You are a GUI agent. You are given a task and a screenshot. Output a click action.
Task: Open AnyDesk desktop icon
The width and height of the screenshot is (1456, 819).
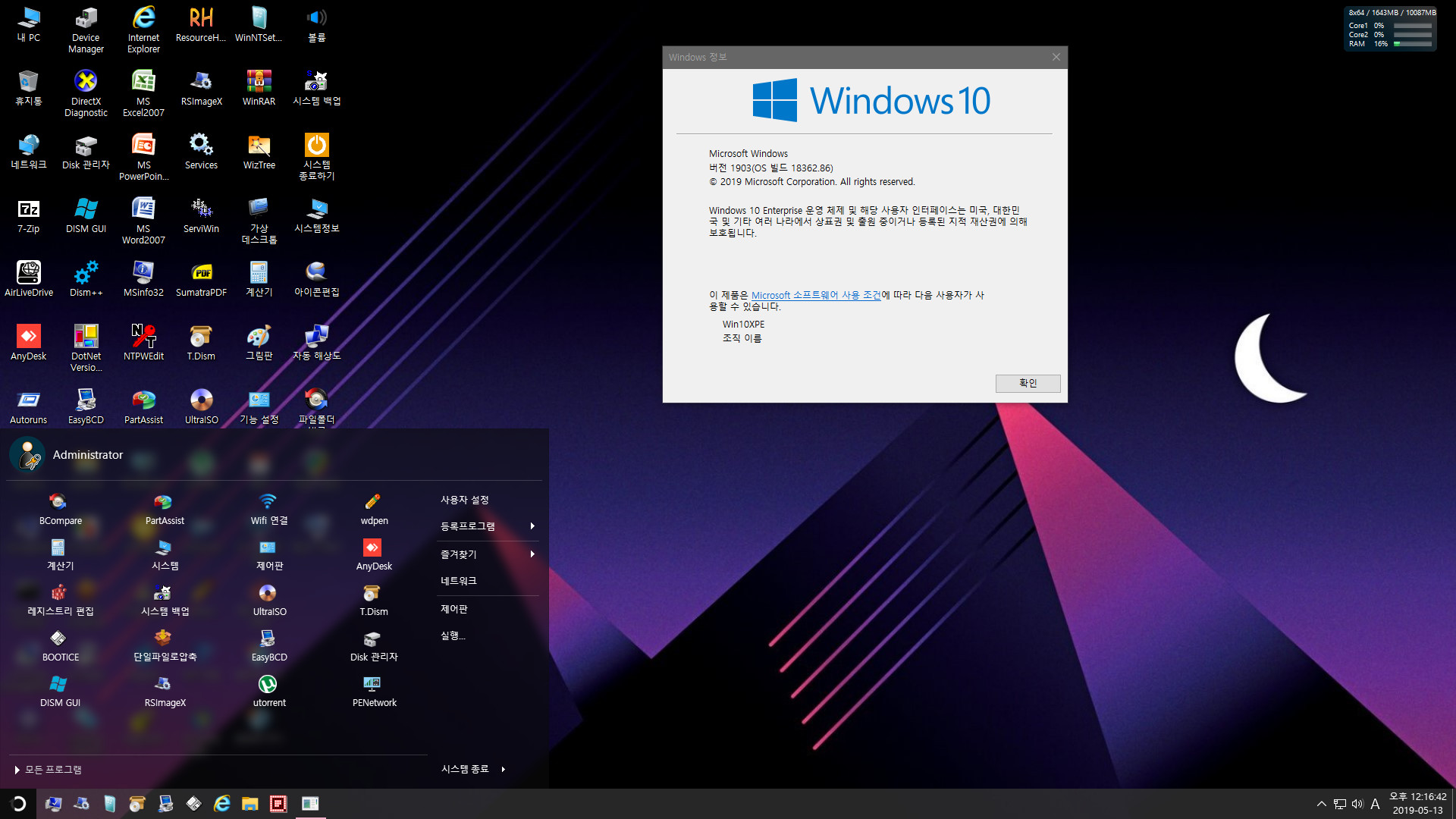click(x=28, y=343)
